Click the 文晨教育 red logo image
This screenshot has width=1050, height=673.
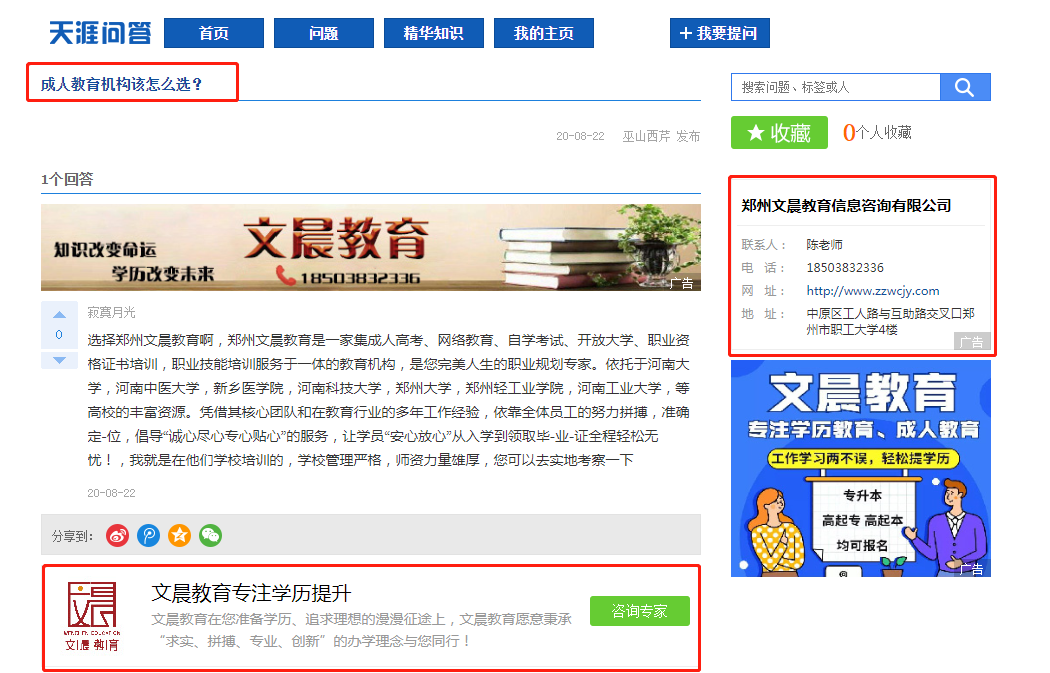[92, 617]
